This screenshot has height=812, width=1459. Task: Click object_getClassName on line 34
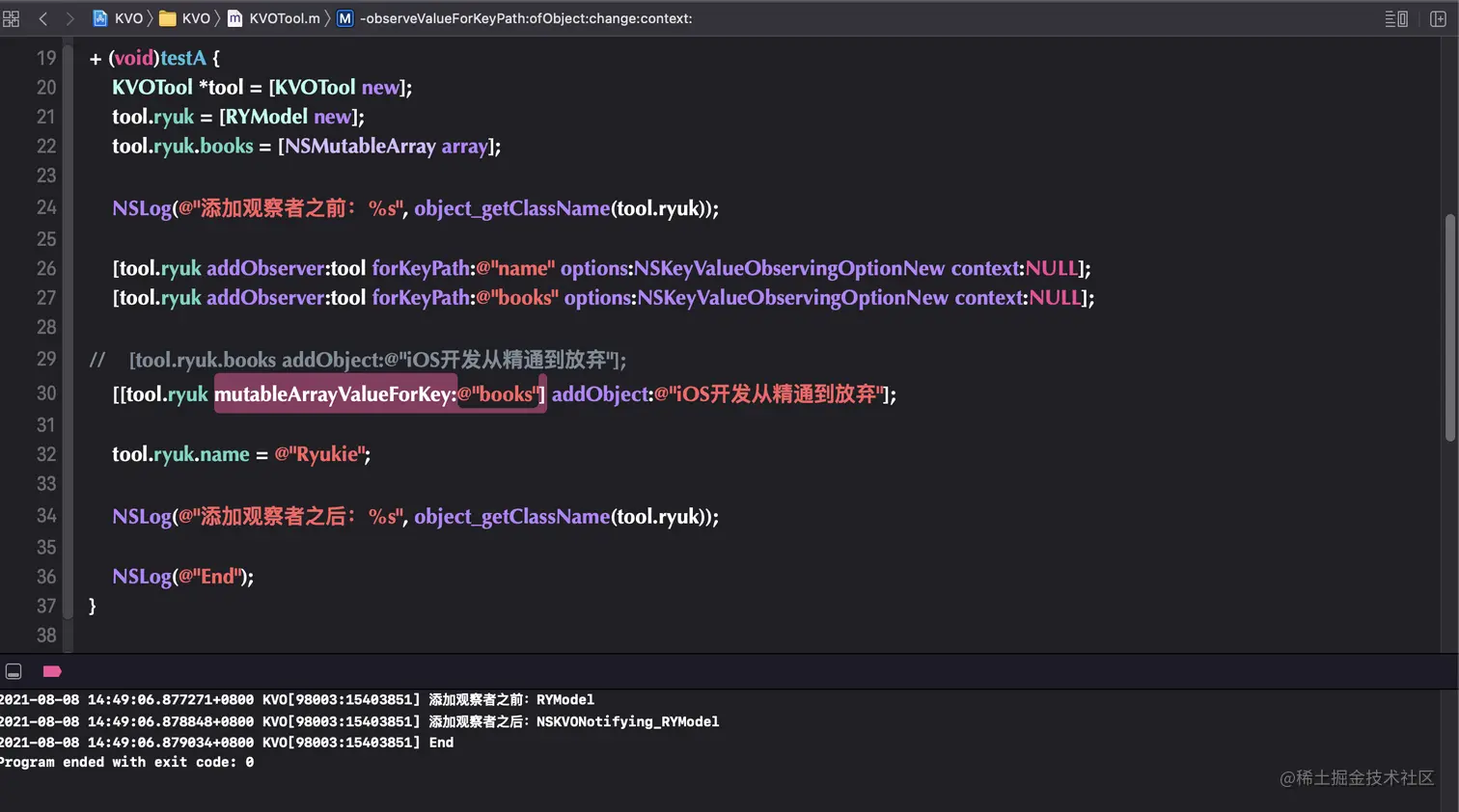click(x=511, y=517)
